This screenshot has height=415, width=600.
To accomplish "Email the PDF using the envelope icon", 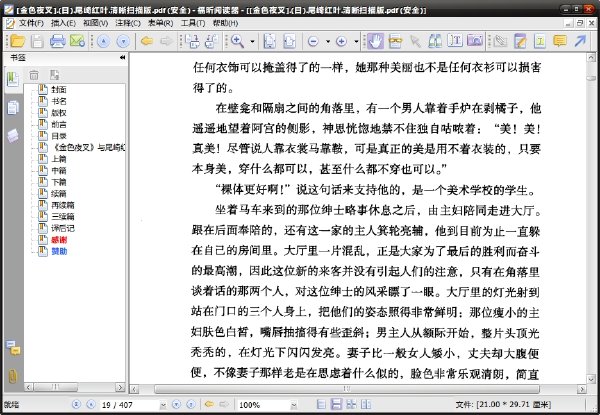I will tap(77, 41).
